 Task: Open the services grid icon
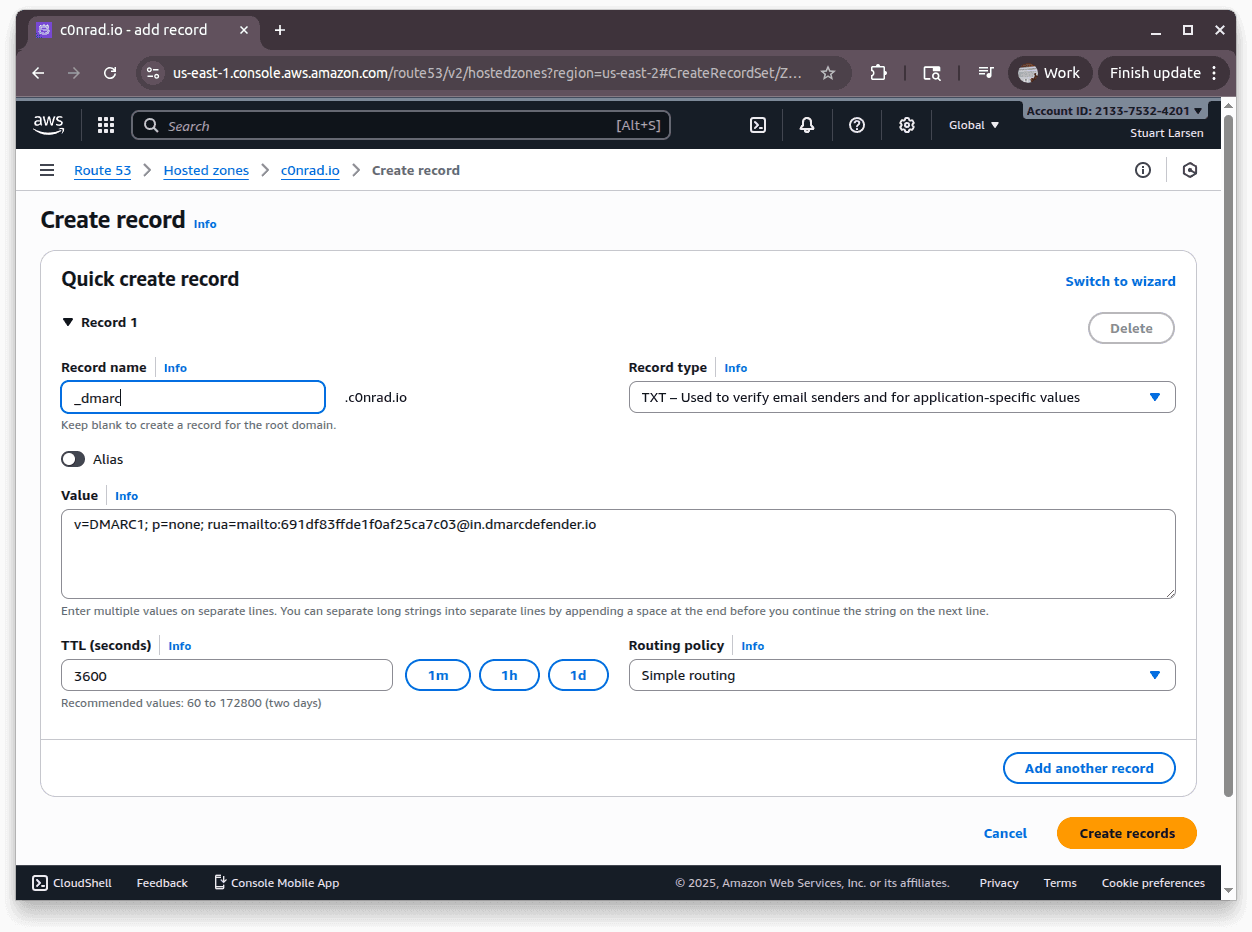point(105,124)
